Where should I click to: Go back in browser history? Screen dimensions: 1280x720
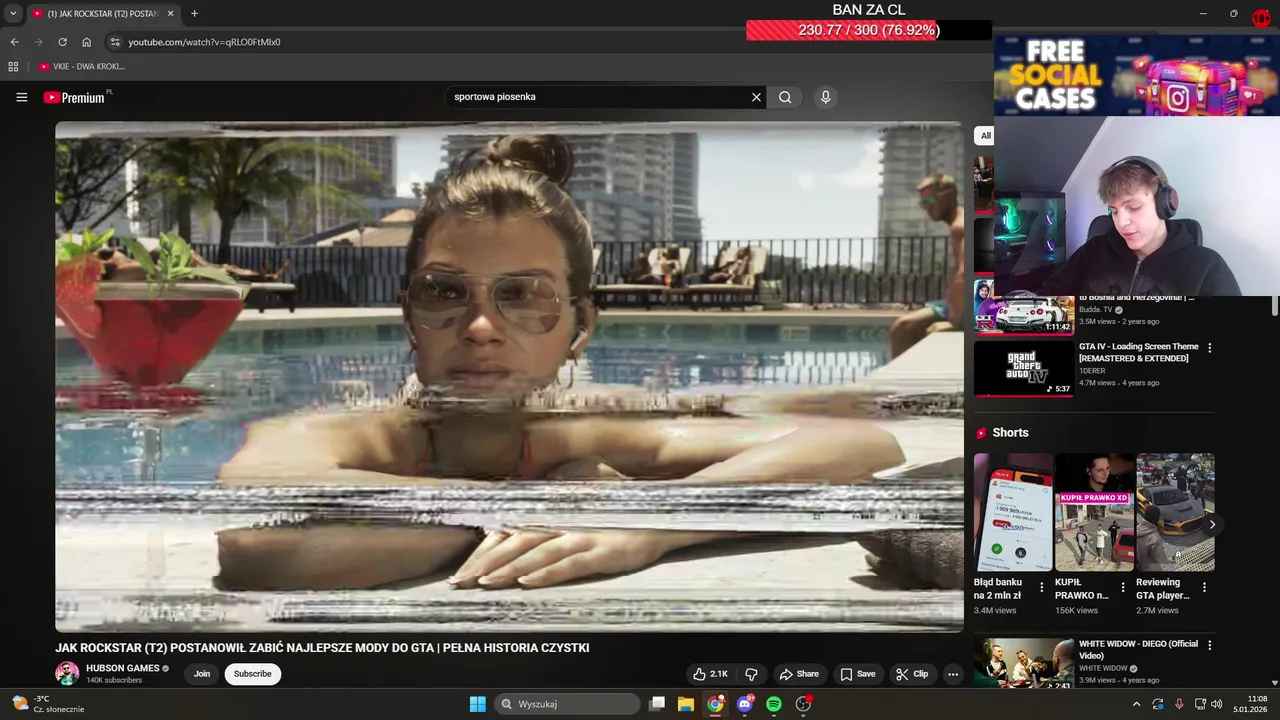[14, 42]
